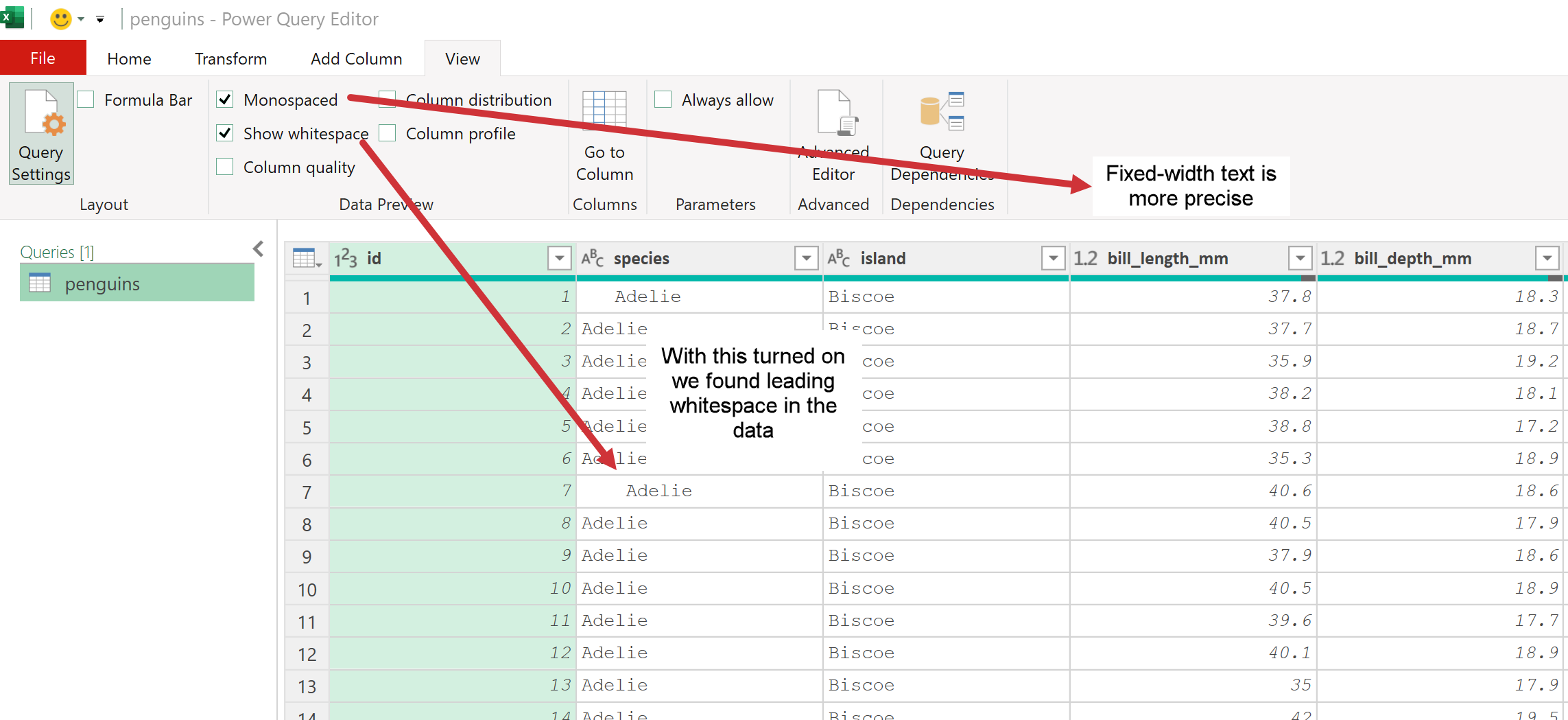The width and height of the screenshot is (1568, 720).
Task: Click the table menu icon in grid corner
Action: pos(307,259)
